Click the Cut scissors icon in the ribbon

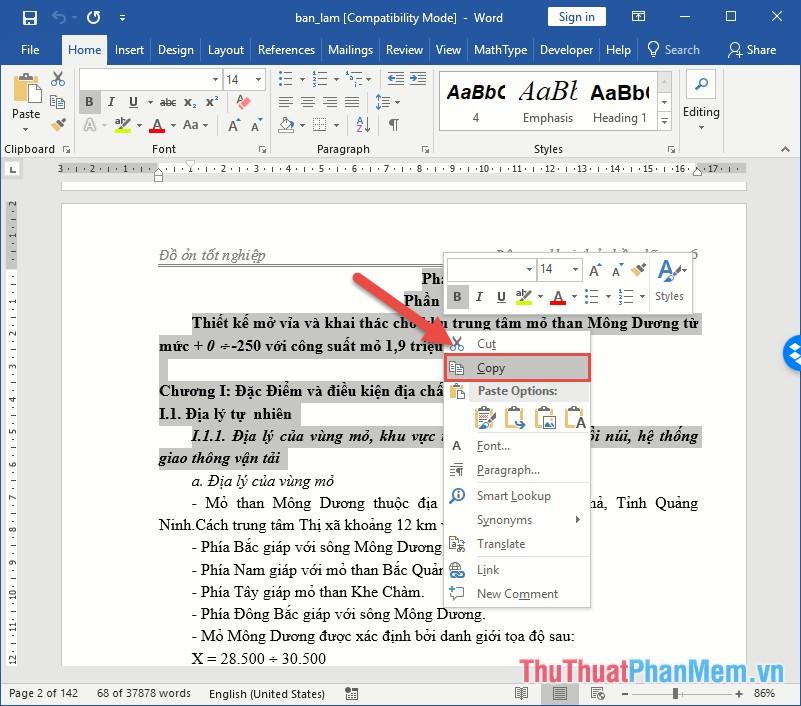tap(58, 79)
